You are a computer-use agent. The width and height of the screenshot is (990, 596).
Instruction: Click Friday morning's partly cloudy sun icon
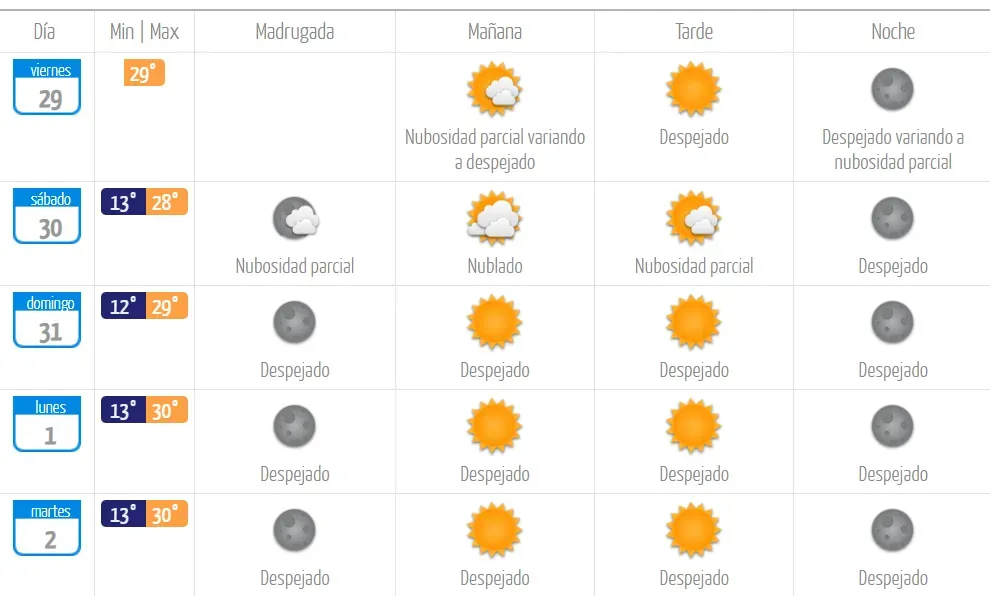494,90
